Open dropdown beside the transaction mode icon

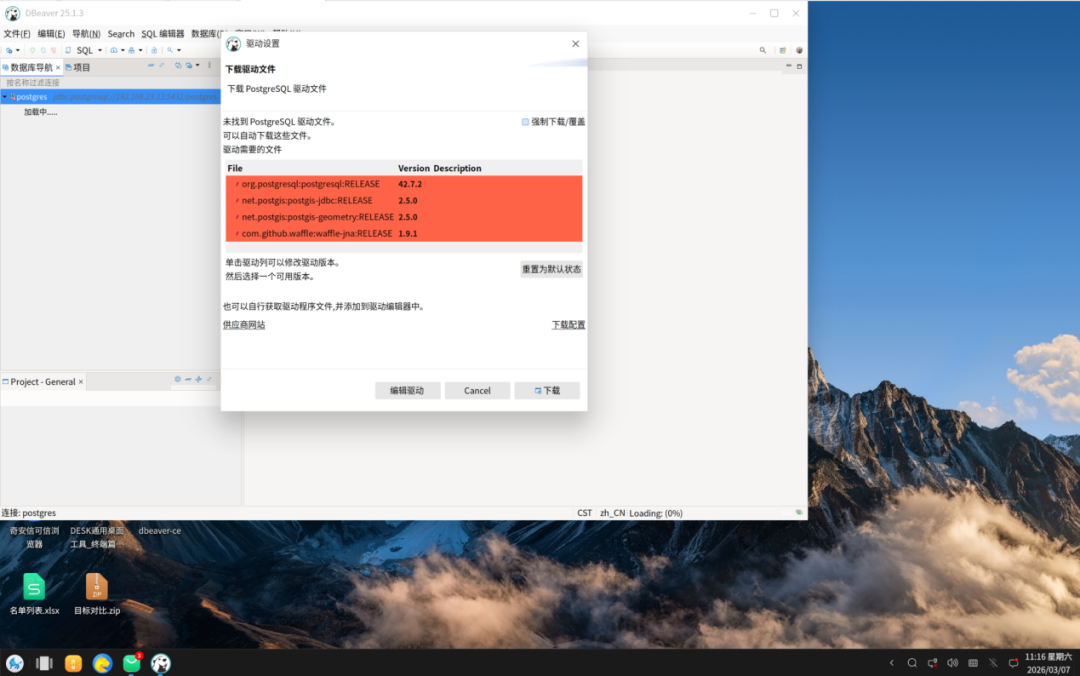141,50
